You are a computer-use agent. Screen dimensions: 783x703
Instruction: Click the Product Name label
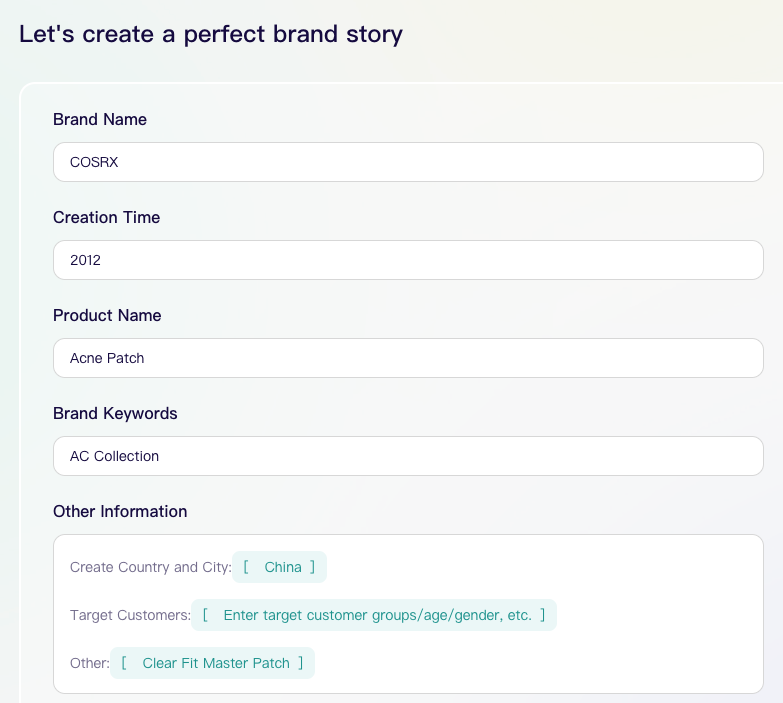coord(107,315)
